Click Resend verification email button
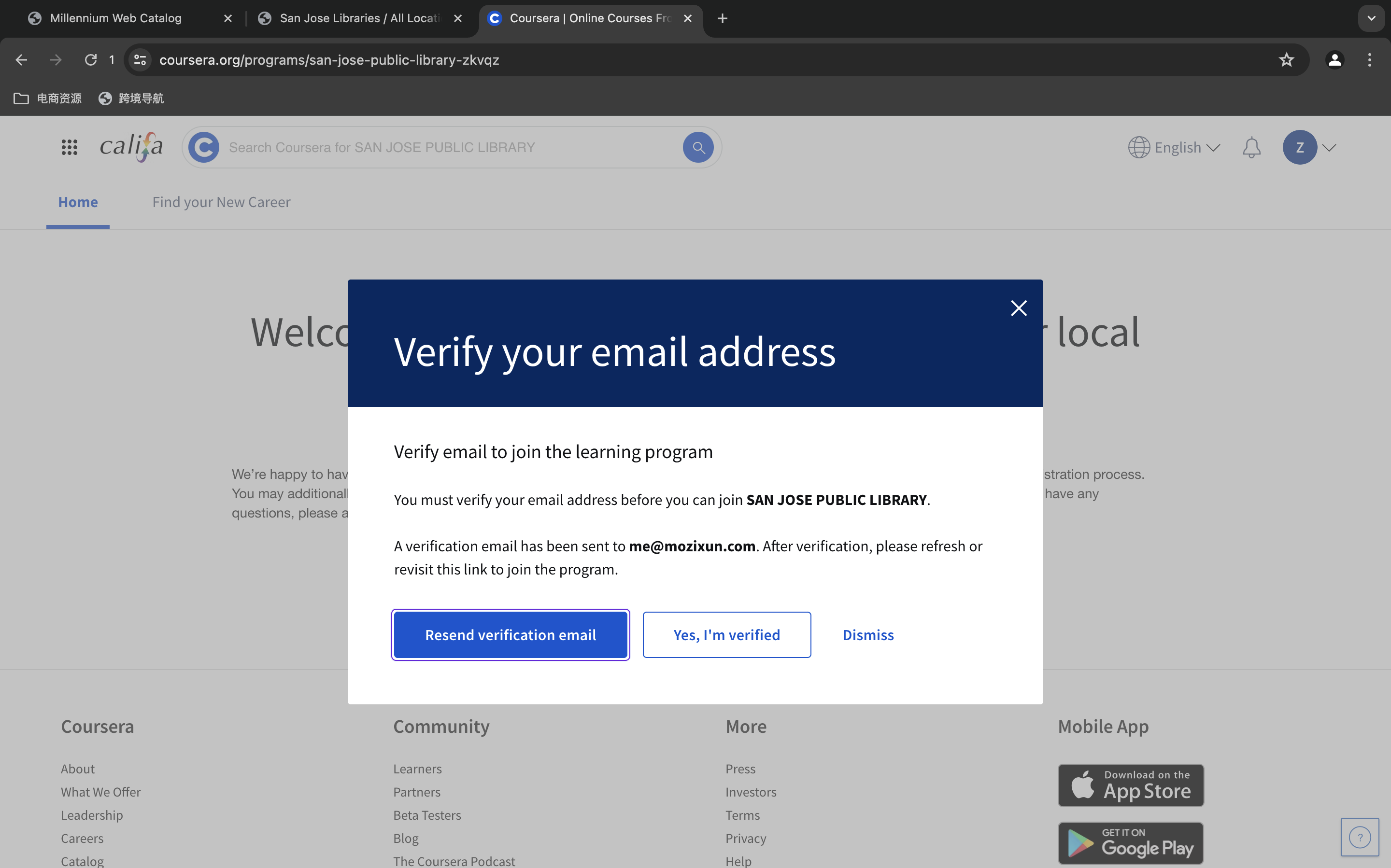This screenshot has height=868, width=1391. (x=510, y=634)
